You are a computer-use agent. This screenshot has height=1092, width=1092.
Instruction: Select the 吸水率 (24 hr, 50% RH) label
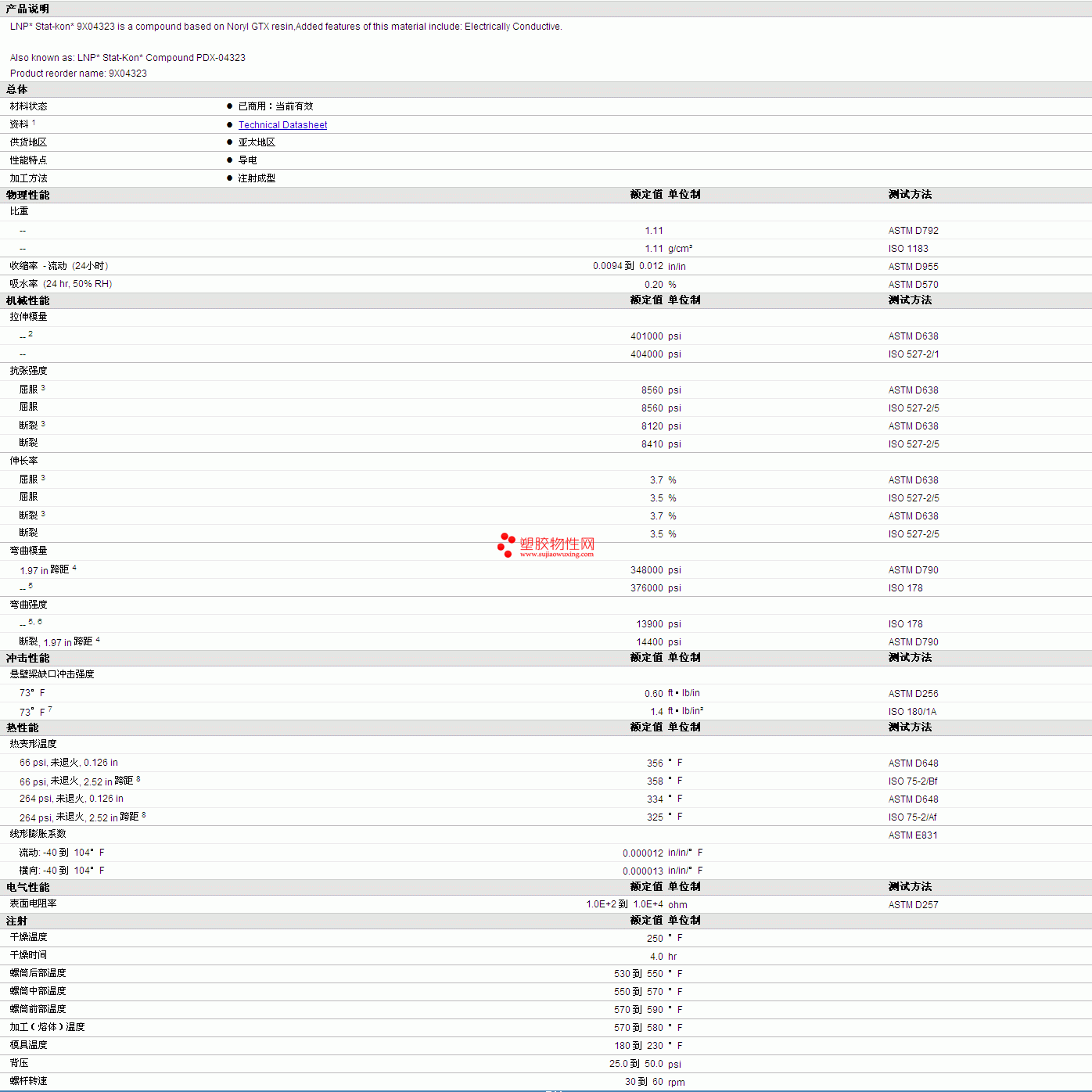(61, 284)
